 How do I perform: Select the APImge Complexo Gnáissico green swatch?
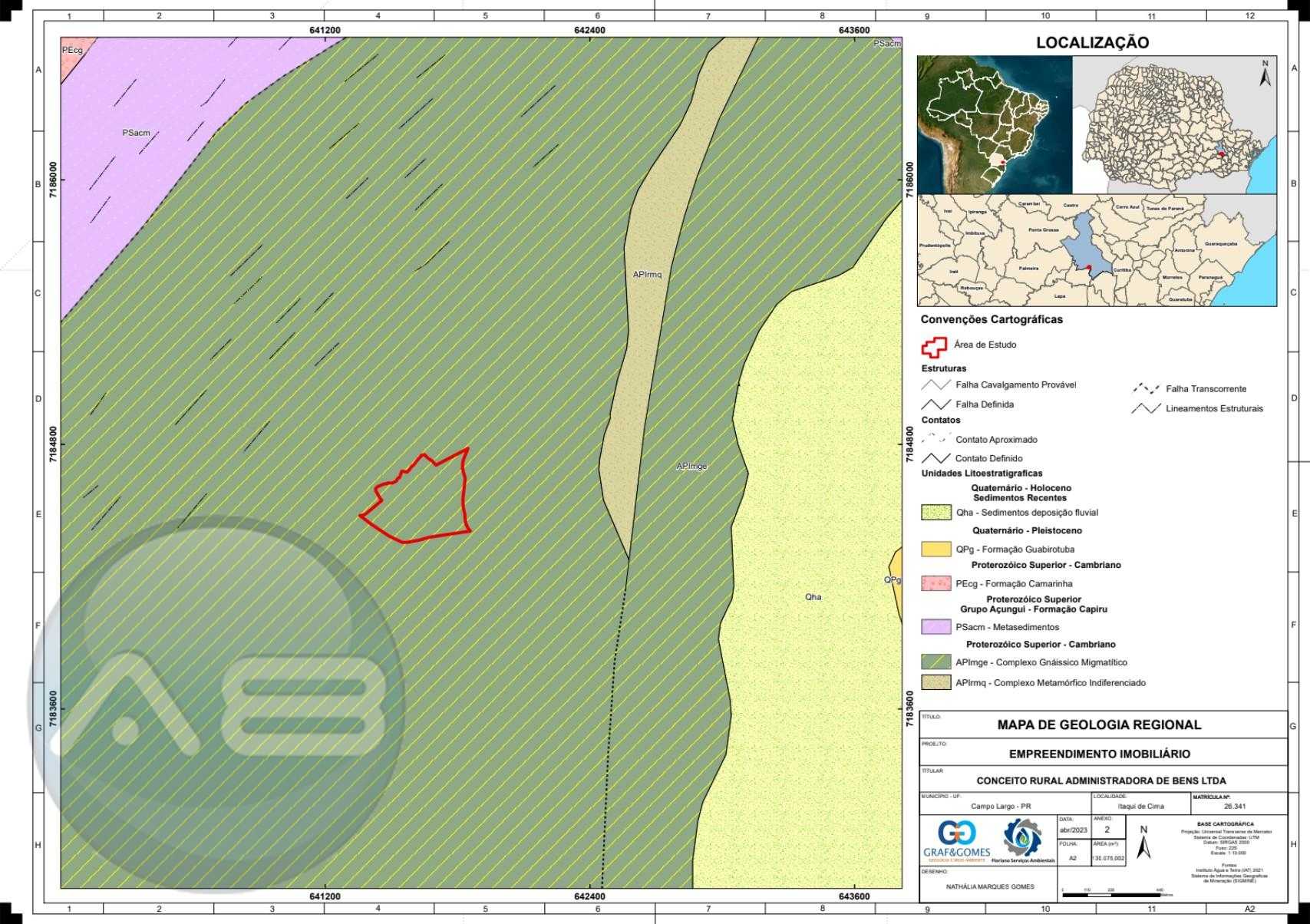[x=935, y=662]
